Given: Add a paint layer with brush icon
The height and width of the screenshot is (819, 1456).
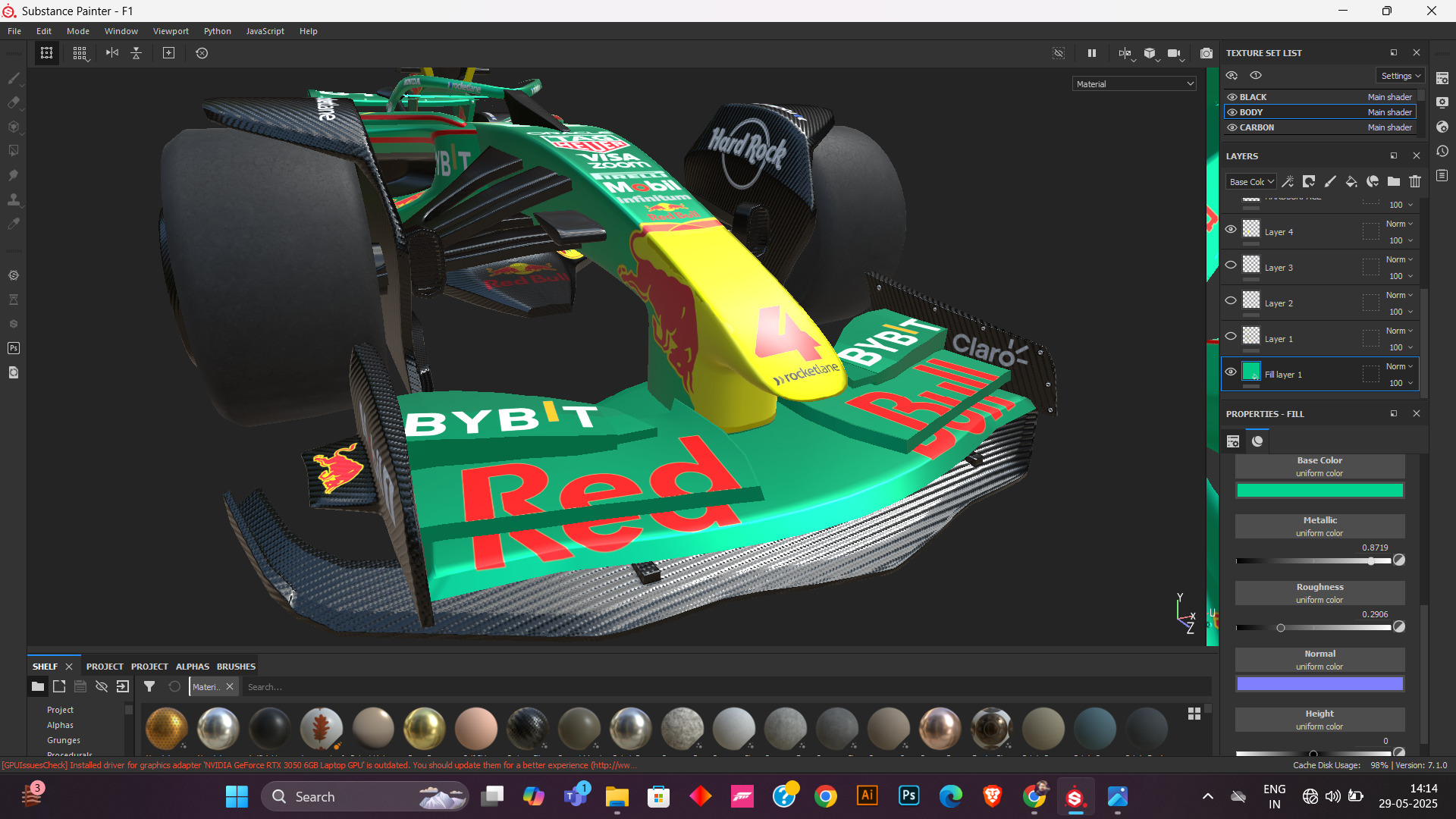Looking at the screenshot, I should click(x=1330, y=181).
